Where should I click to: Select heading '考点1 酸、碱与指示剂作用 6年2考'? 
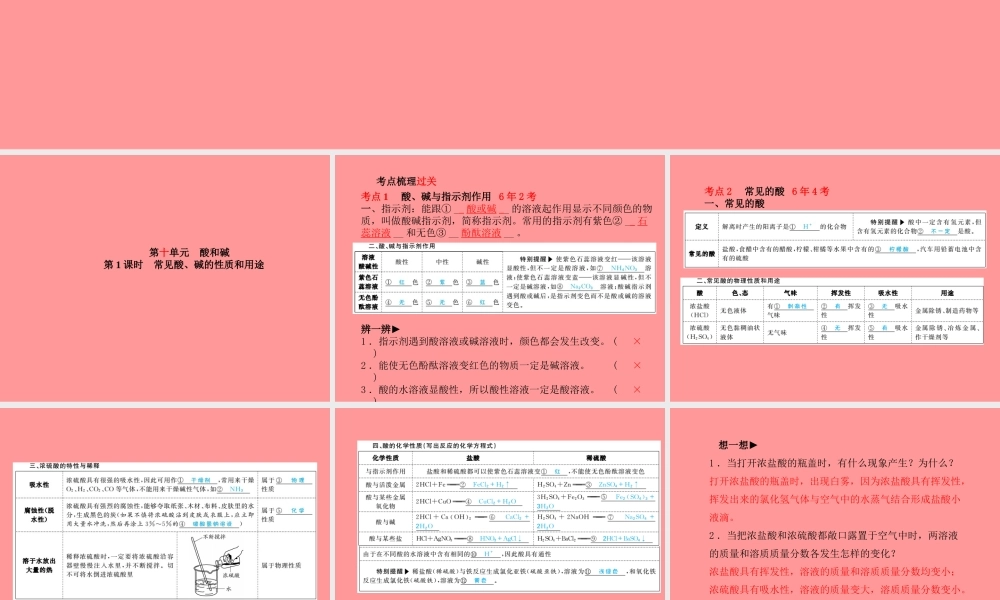tap(448, 196)
